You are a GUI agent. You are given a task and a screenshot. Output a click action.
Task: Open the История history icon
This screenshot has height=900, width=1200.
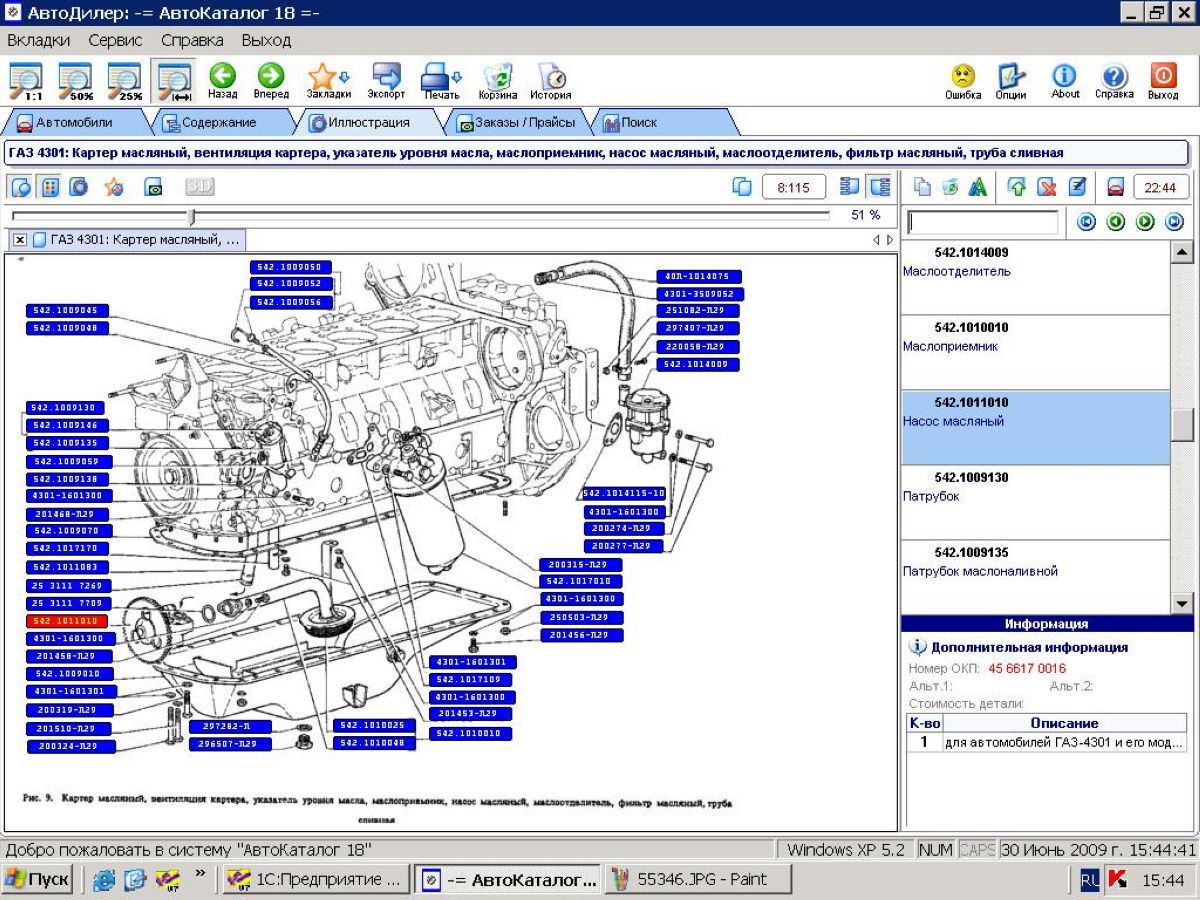pyautogui.click(x=551, y=81)
